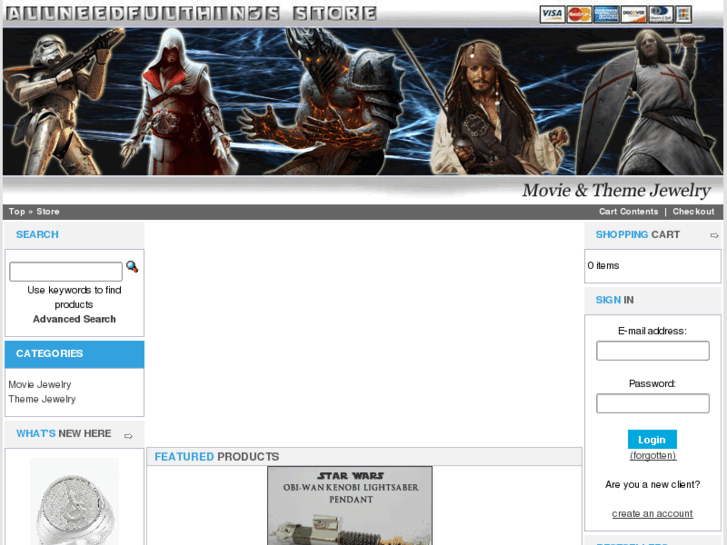The width and height of the screenshot is (727, 545).
Task: Open Theme Jewelry category
Action: point(42,399)
